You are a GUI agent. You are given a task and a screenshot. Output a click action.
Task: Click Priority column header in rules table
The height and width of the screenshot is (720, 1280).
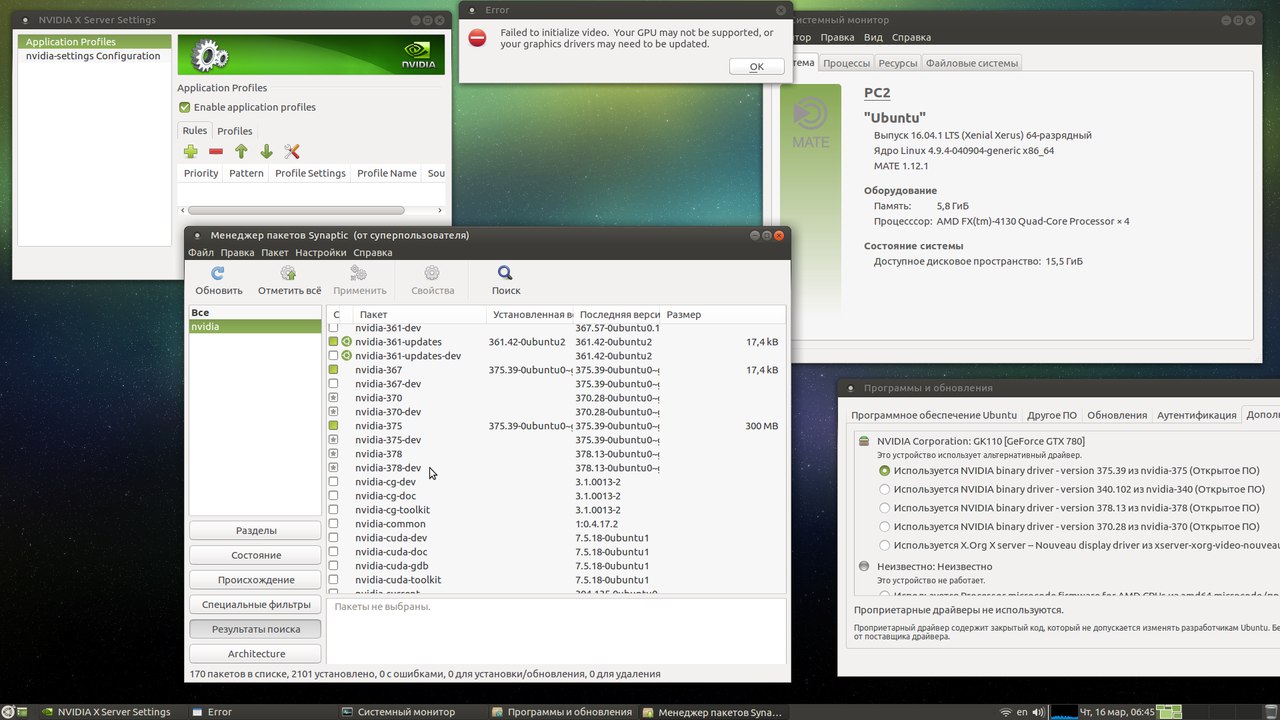(x=201, y=173)
